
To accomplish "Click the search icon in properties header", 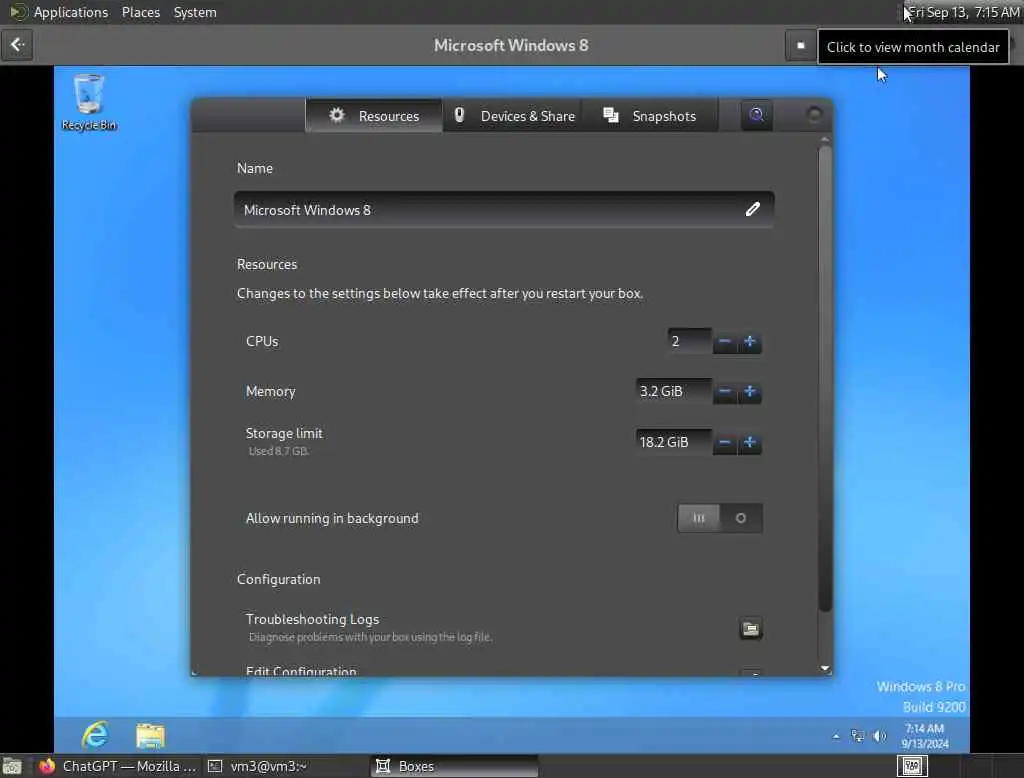I will click(756, 115).
